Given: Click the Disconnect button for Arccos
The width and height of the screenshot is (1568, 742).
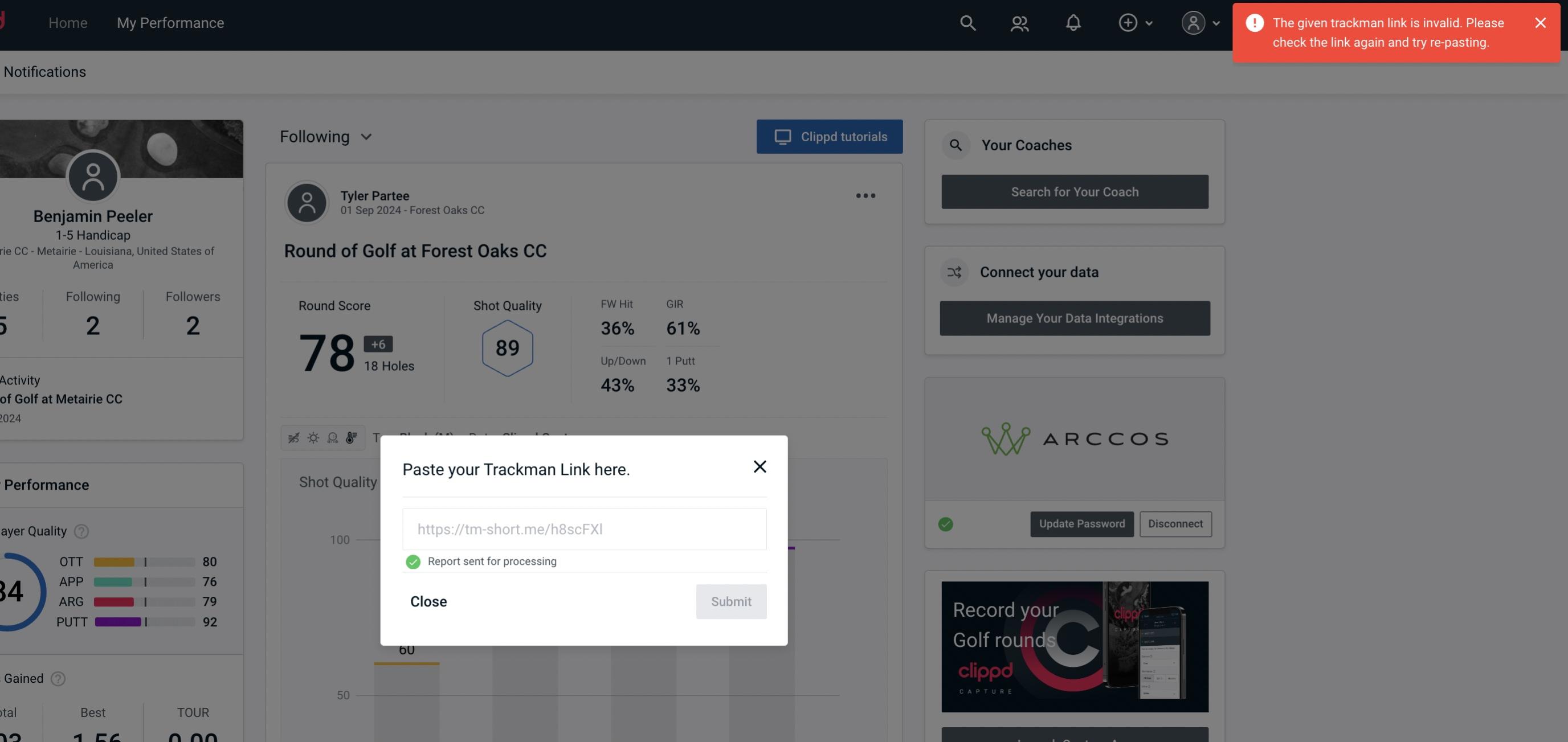Looking at the screenshot, I should point(1175,523).
